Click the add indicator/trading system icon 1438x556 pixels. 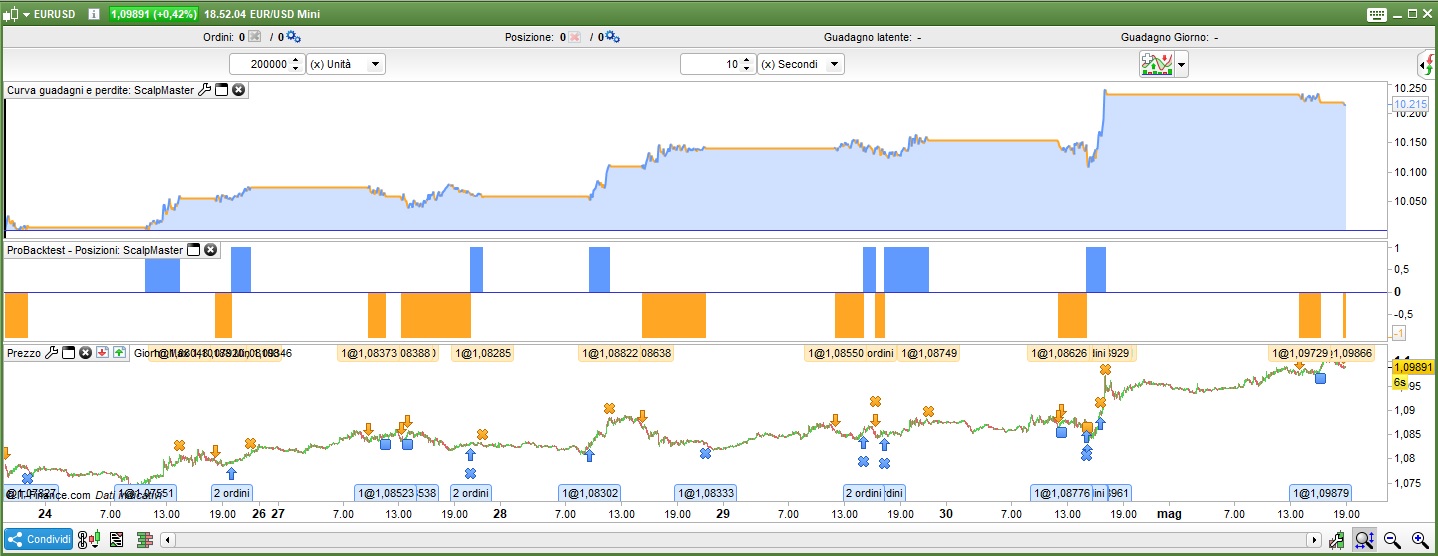(1157, 65)
